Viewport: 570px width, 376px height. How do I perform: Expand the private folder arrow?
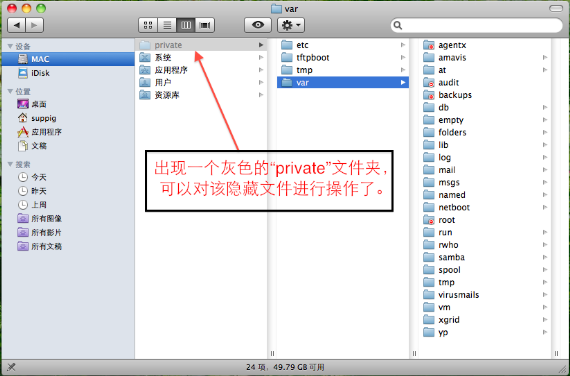click(261, 45)
